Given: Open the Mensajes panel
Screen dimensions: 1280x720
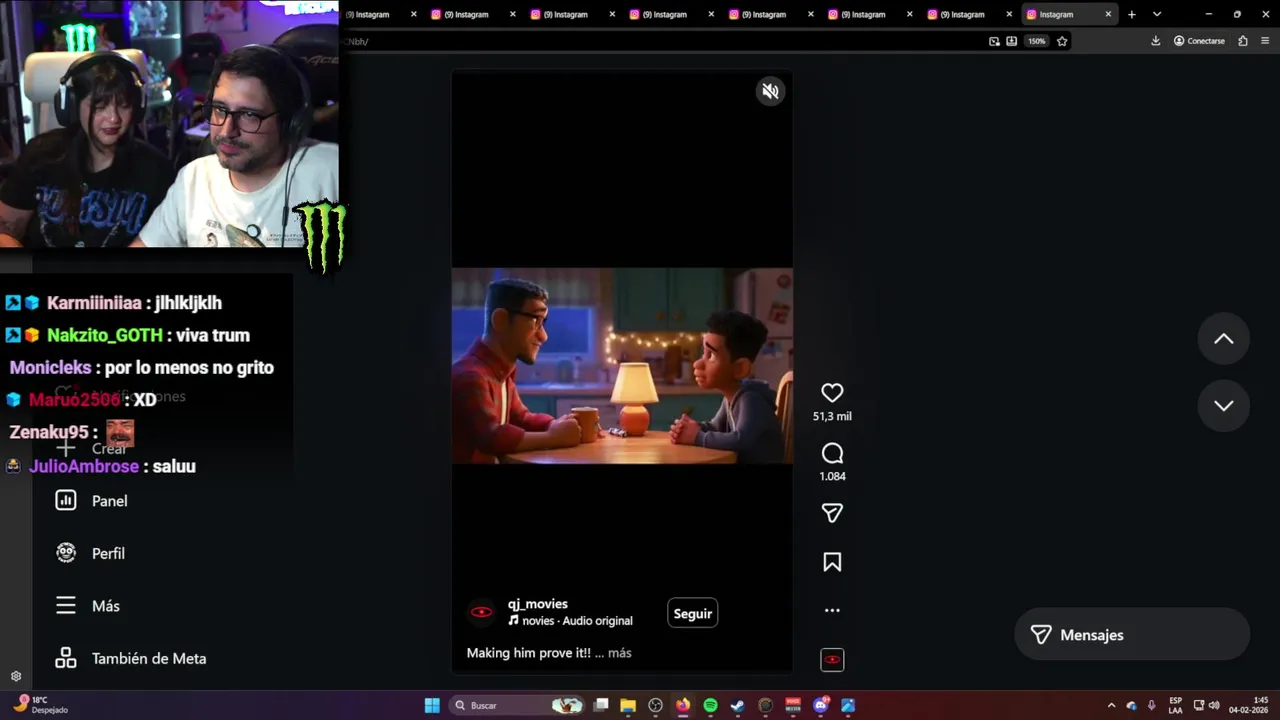Looking at the screenshot, I should click(x=1132, y=635).
